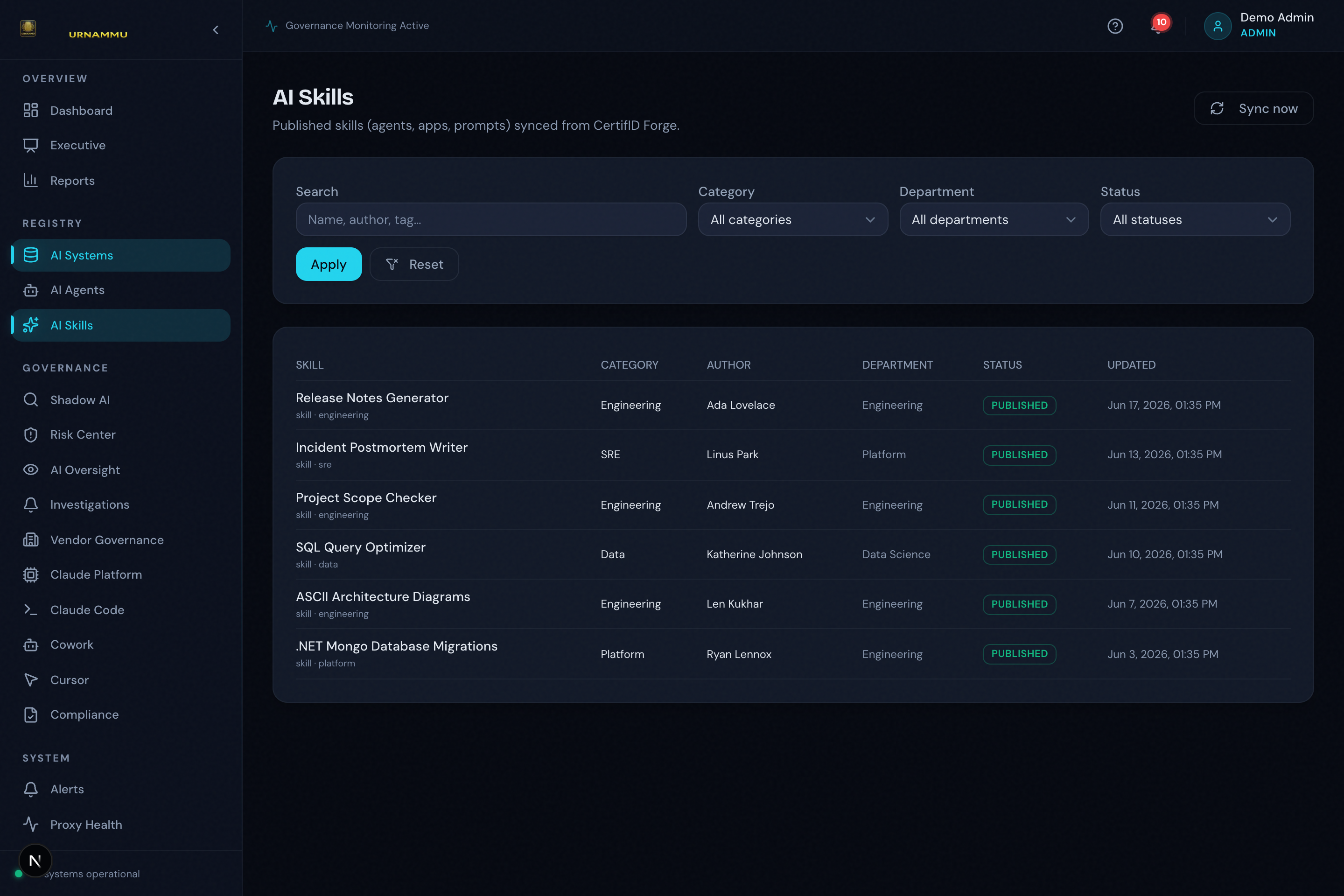Click the Compliance document check icon
Screen dimensions: 1344x896
31,714
